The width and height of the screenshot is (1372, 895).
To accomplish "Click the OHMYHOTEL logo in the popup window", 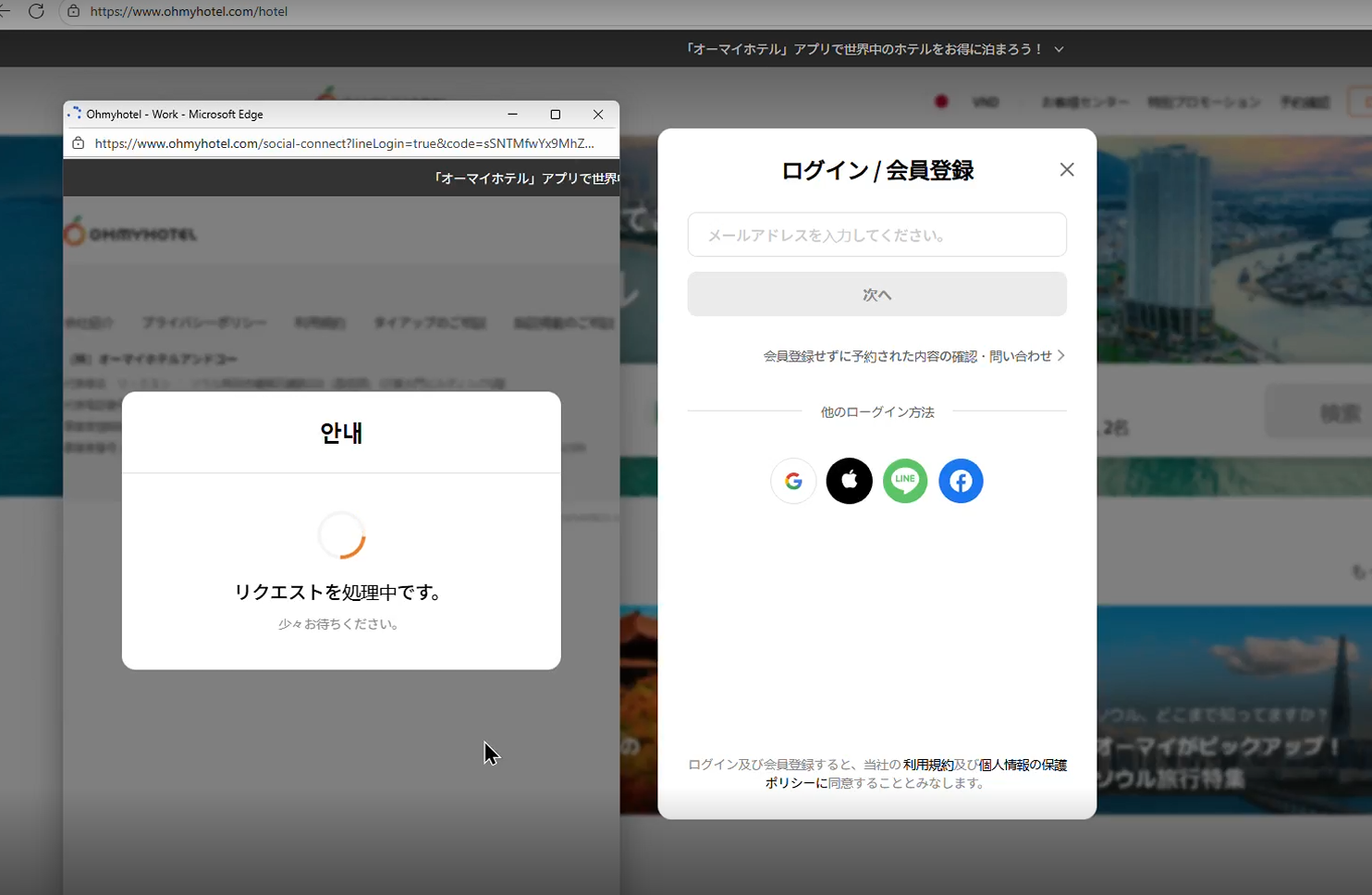I will click(x=131, y=234).
